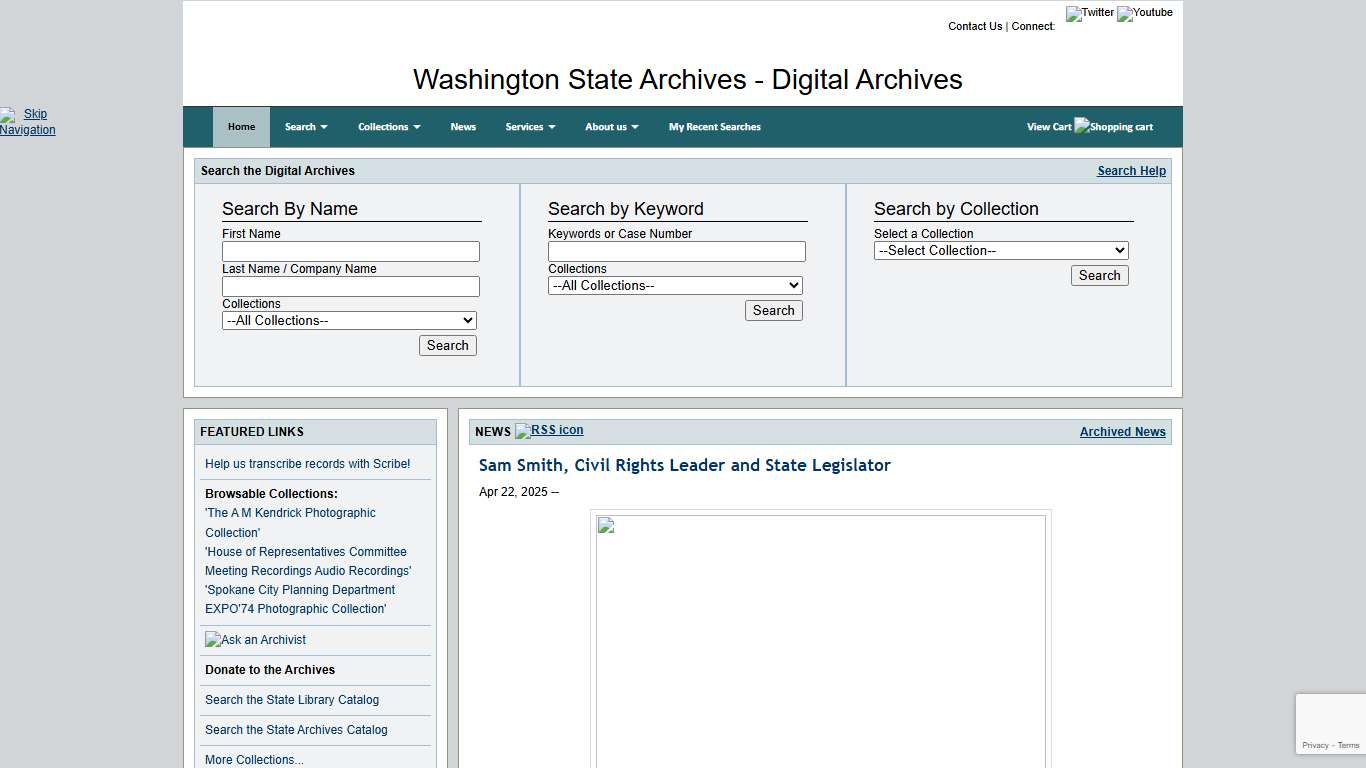
Task: Open the Select a Collection dropdown
Action: point(1001,250)
